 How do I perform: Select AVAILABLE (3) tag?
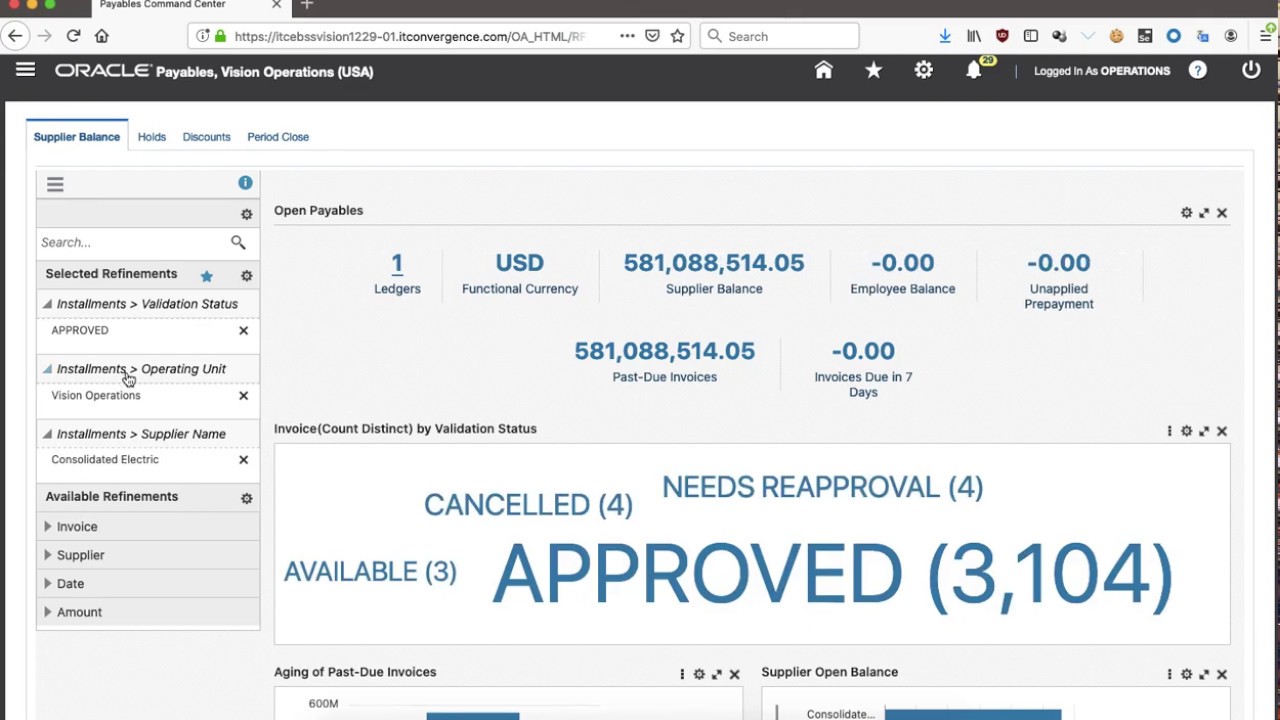(x=370, y=572)
